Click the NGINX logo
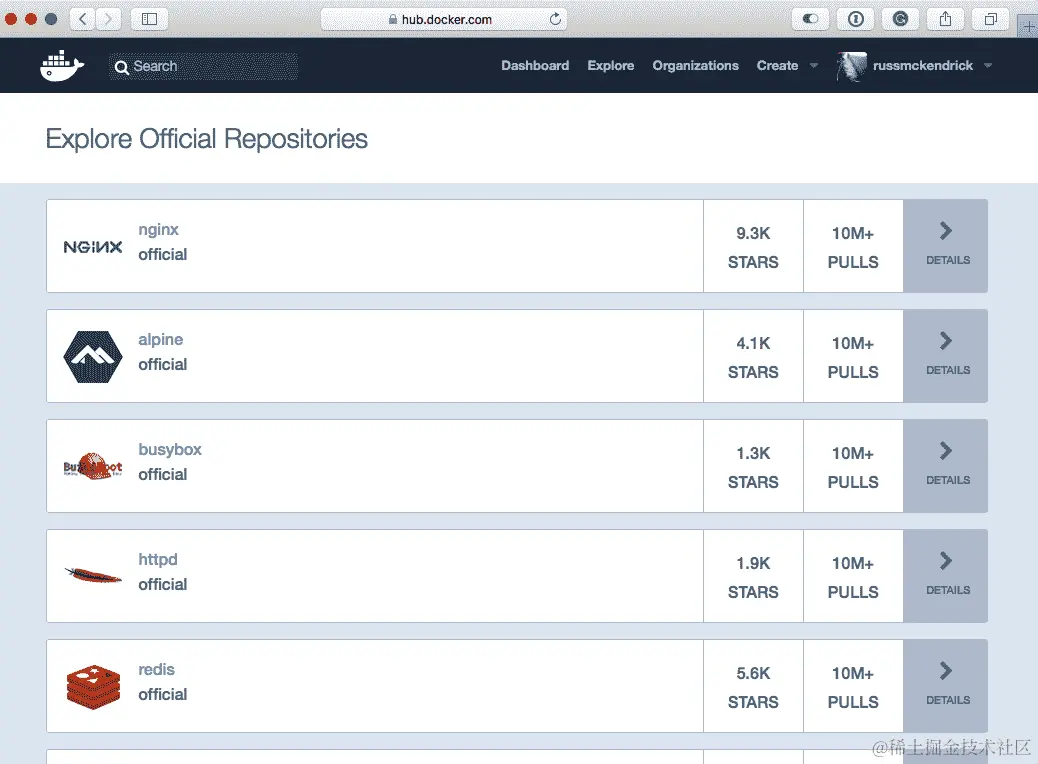Image resolution: width=1038 pixels, height=764 pixels. click(93, 247)
